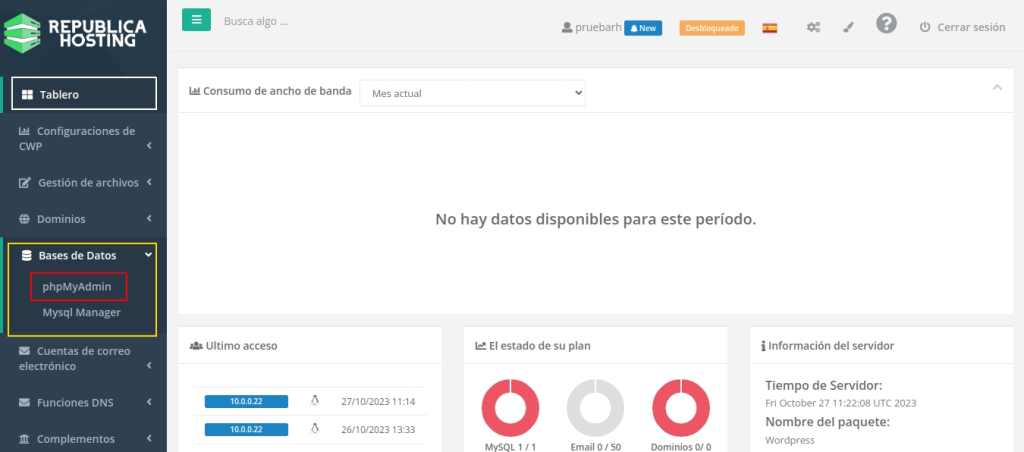Image resolution: width=1024 pixels, height=452 pixels.
Task: Click the paintbrush theme icon
Action: tap(848, 28)
